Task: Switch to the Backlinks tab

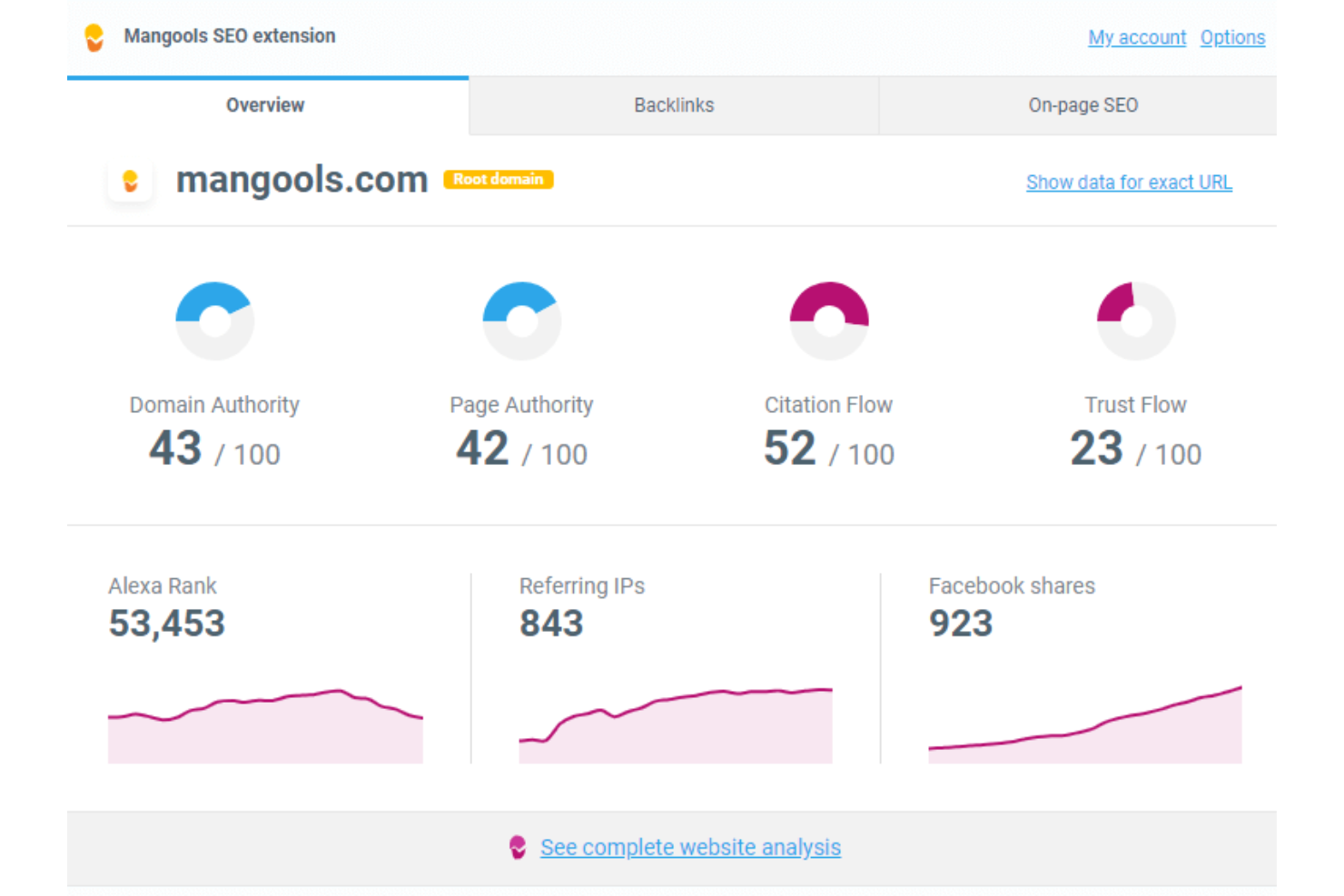Action: (x=674, y=105)
